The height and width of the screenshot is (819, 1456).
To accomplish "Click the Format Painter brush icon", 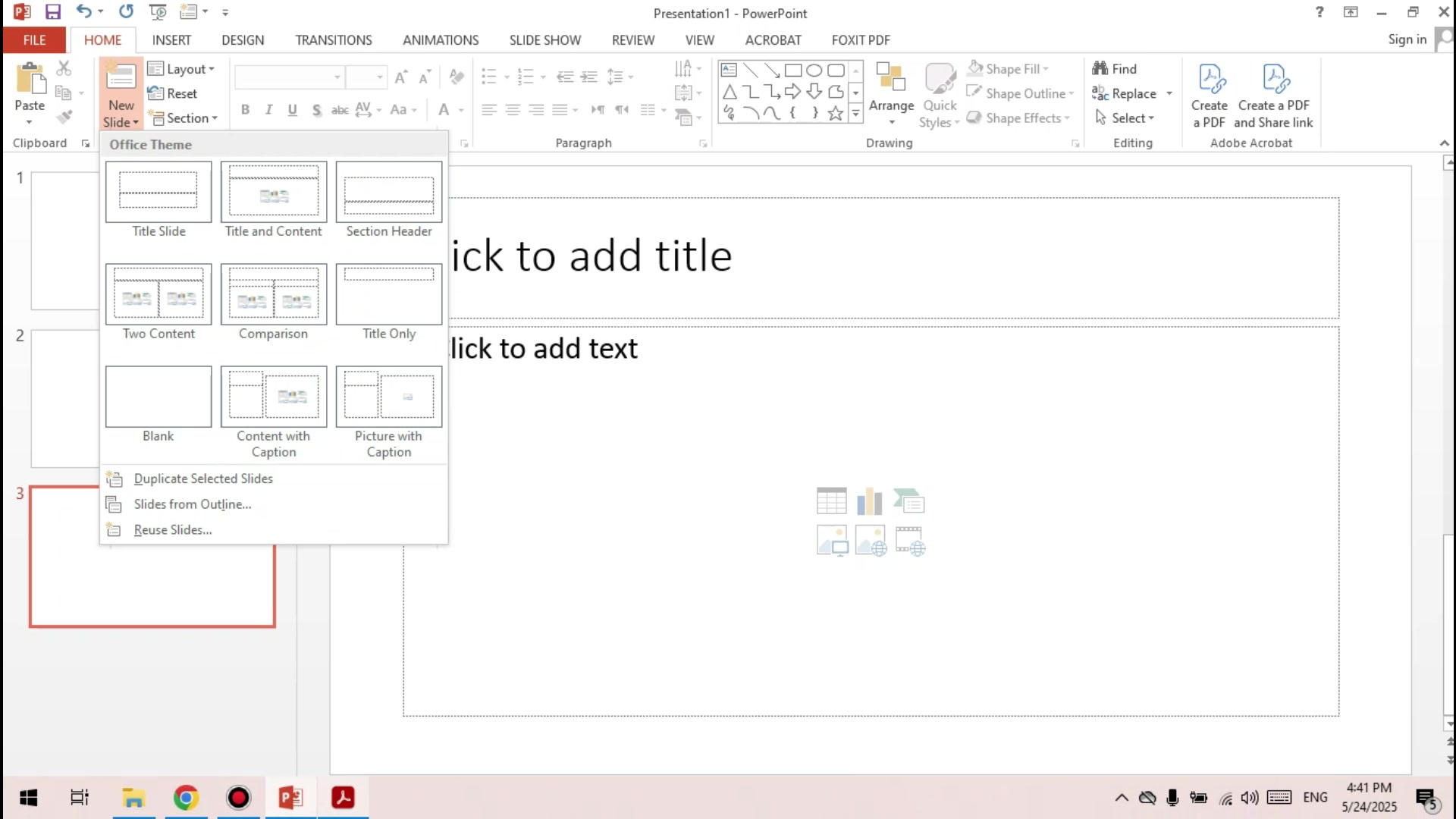I will pyautogui.click(x=64, y=117).
